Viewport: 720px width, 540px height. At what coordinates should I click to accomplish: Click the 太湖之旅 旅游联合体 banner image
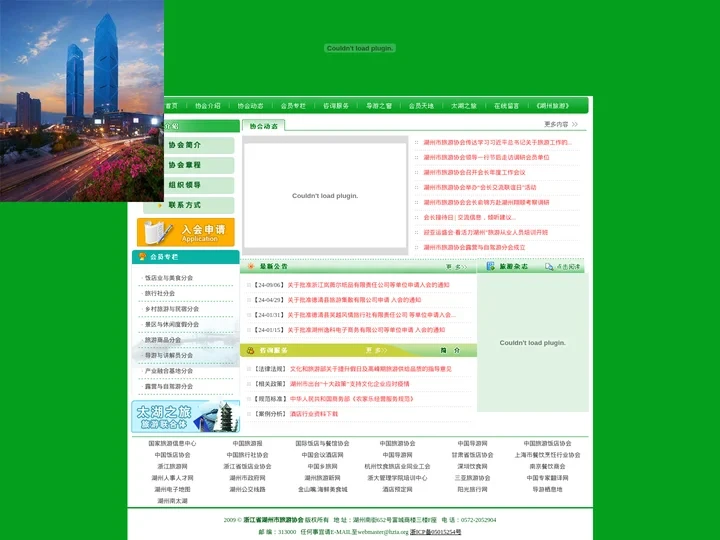point(186,416)
